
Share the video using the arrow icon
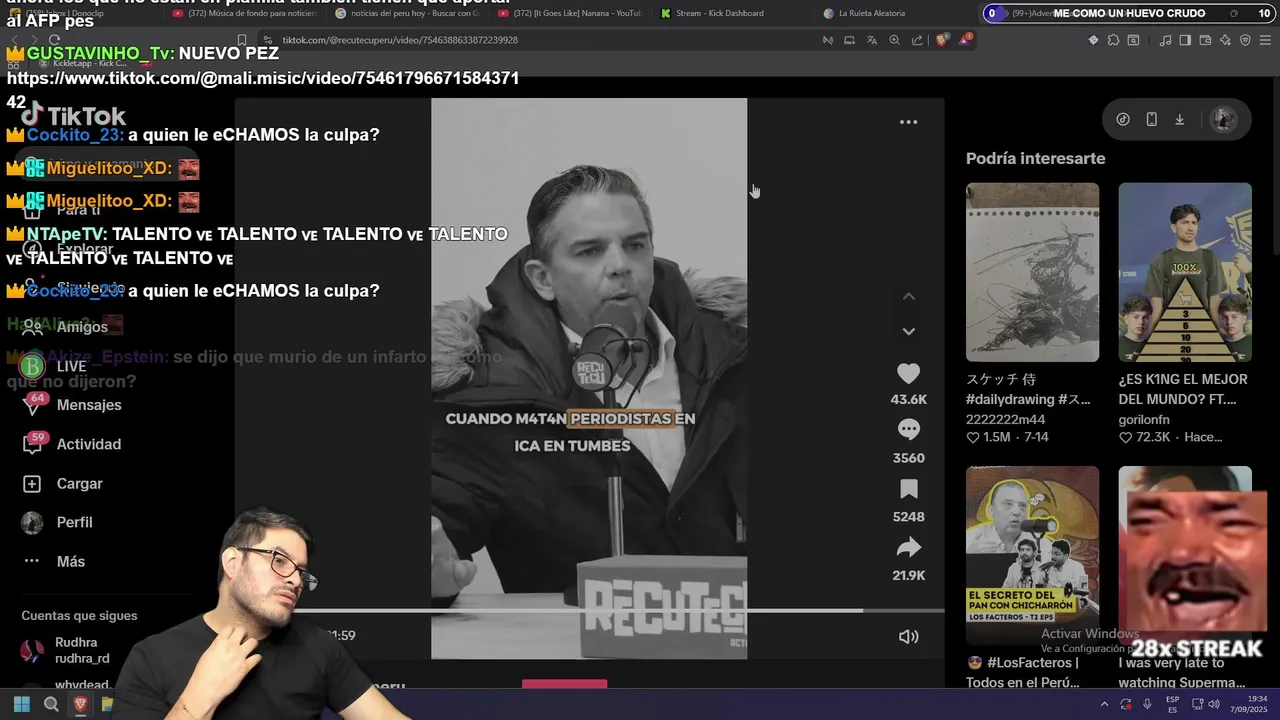click(908, 548)
